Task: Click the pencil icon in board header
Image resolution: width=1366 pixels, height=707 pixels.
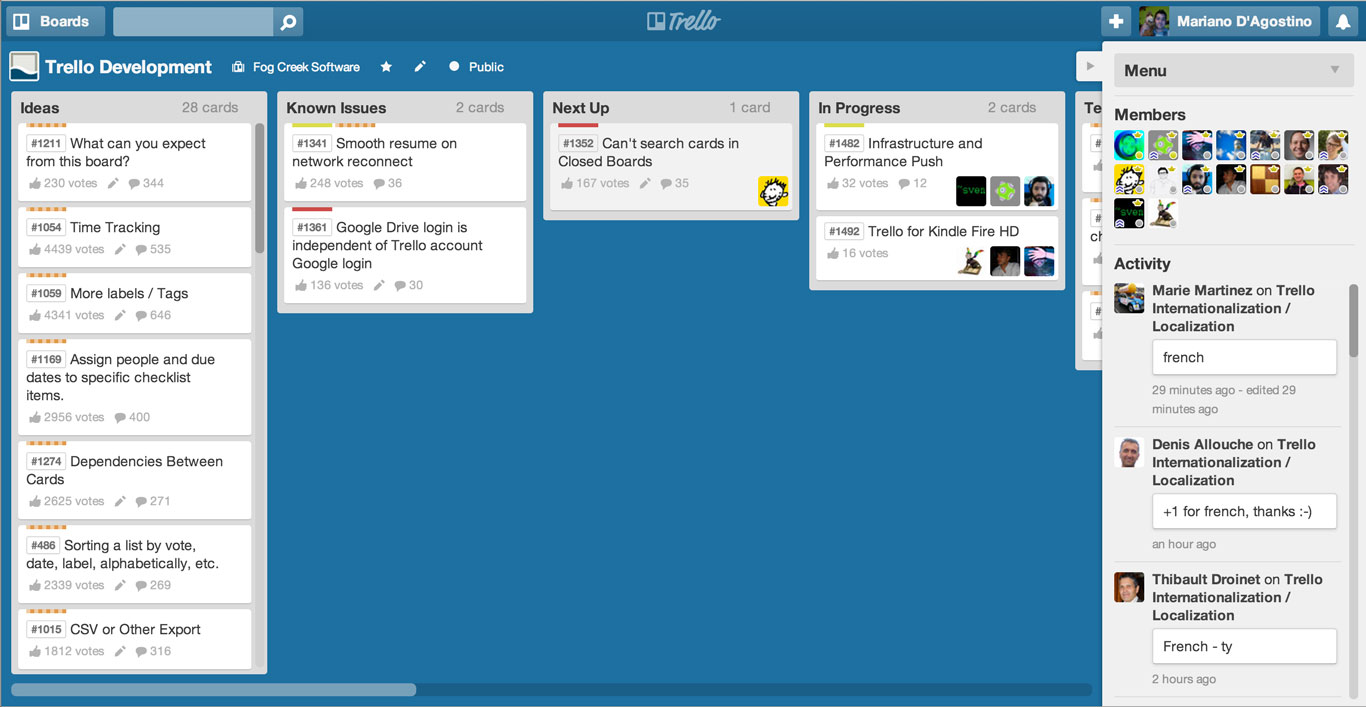Action: (x=420, y=67)
